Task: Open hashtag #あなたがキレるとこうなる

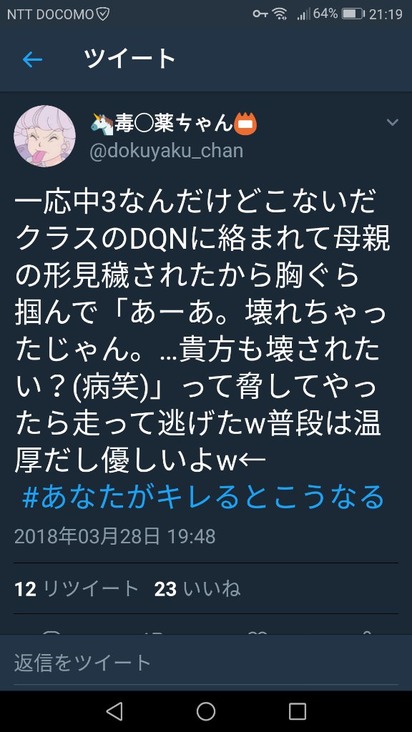Action: (203, 497)
